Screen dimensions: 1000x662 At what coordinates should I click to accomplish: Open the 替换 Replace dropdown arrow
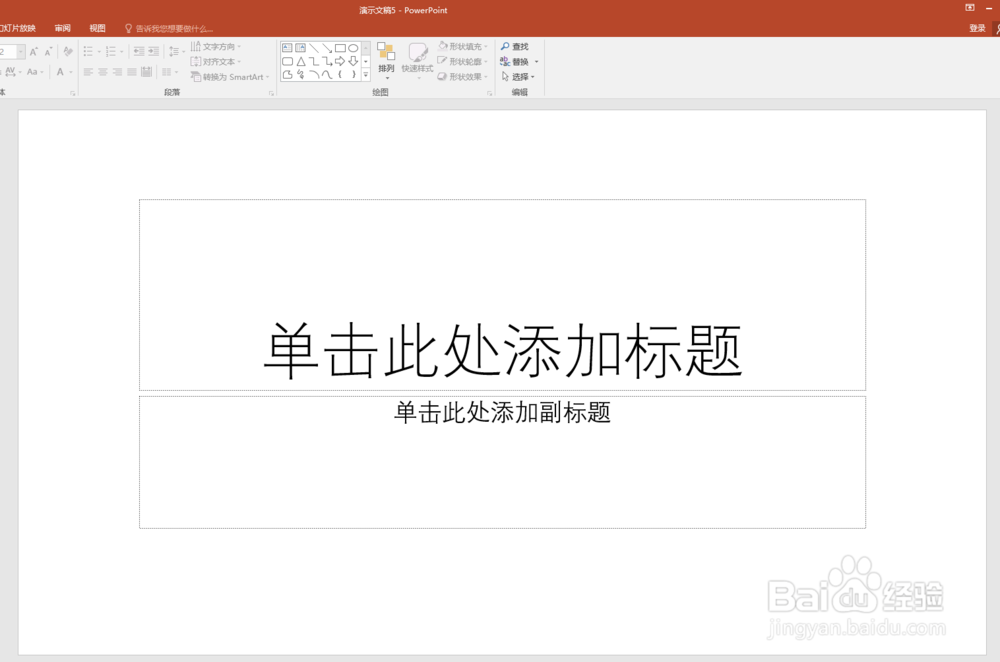point(536,62)
